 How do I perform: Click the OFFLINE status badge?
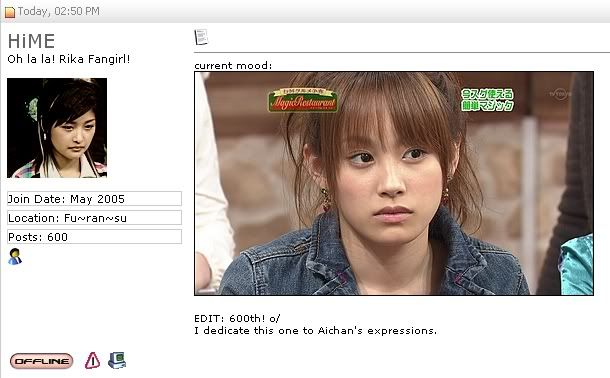(42, 361)
